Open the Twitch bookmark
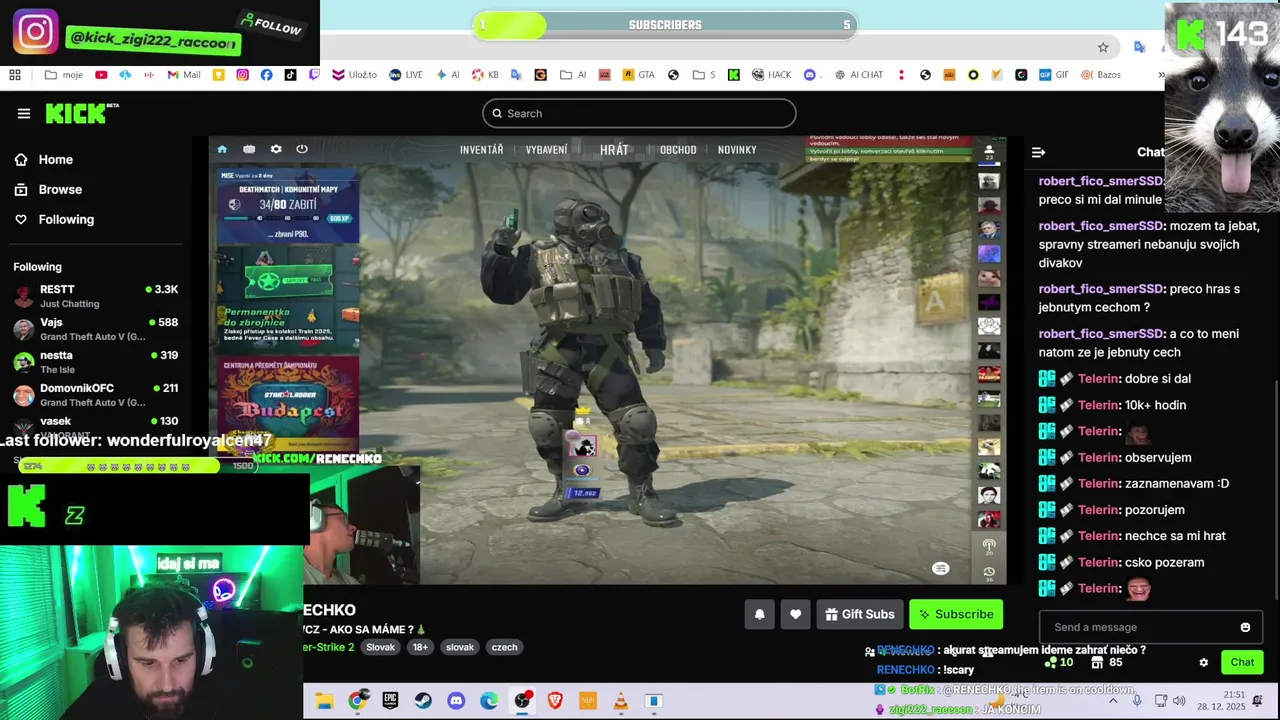 [314, 75]
